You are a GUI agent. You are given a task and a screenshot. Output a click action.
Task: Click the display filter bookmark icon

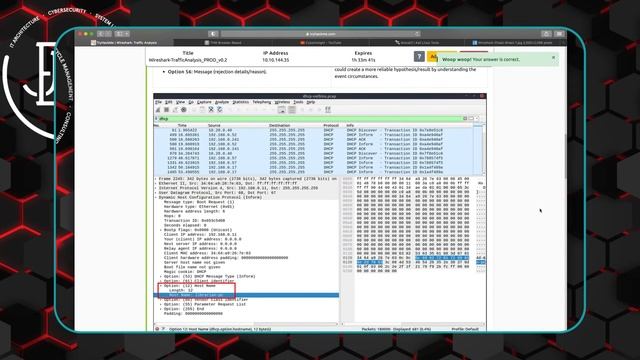[x=156, y=119]
